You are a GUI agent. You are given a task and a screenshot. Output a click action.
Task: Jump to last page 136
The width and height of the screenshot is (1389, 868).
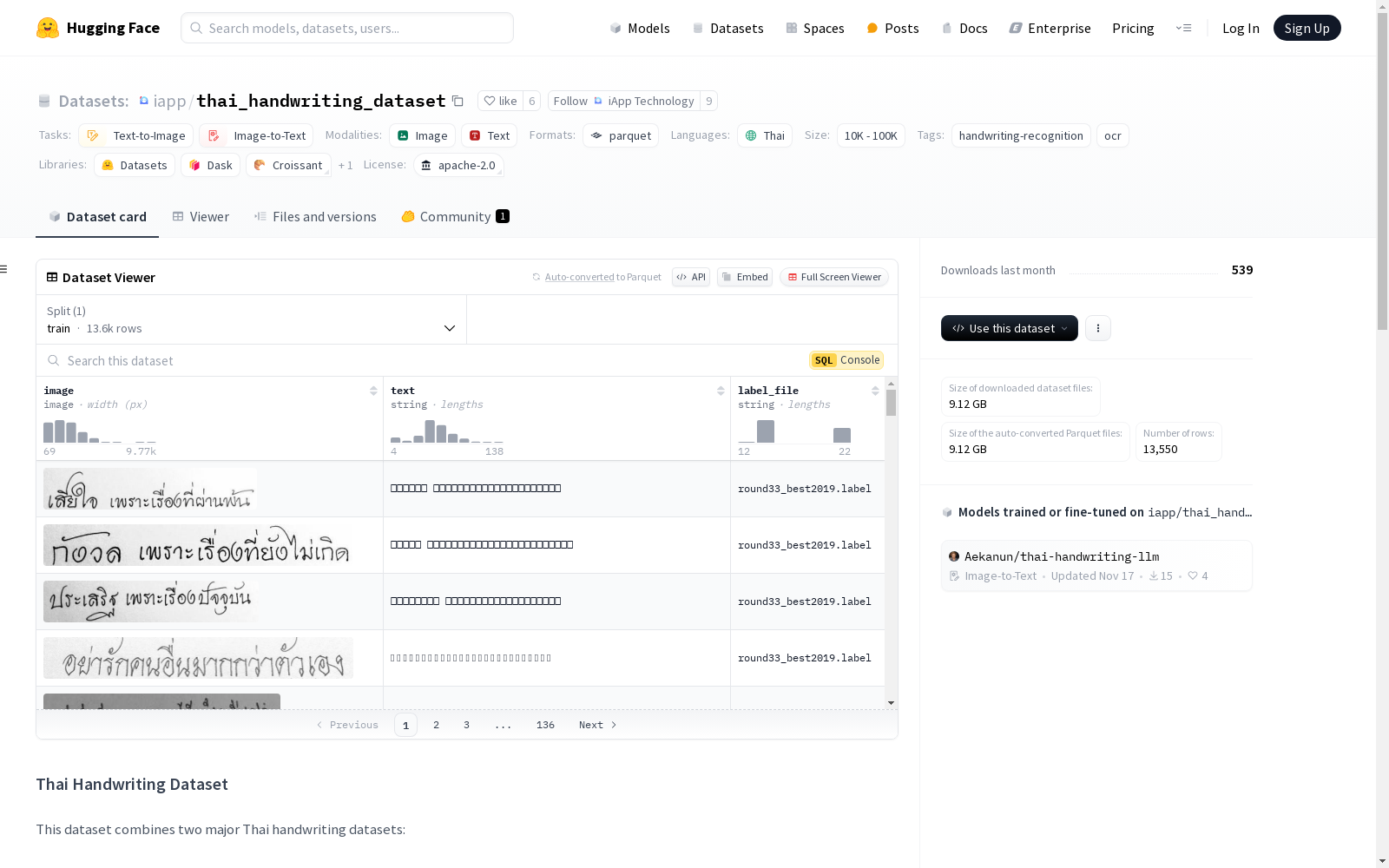coord(545,725)
